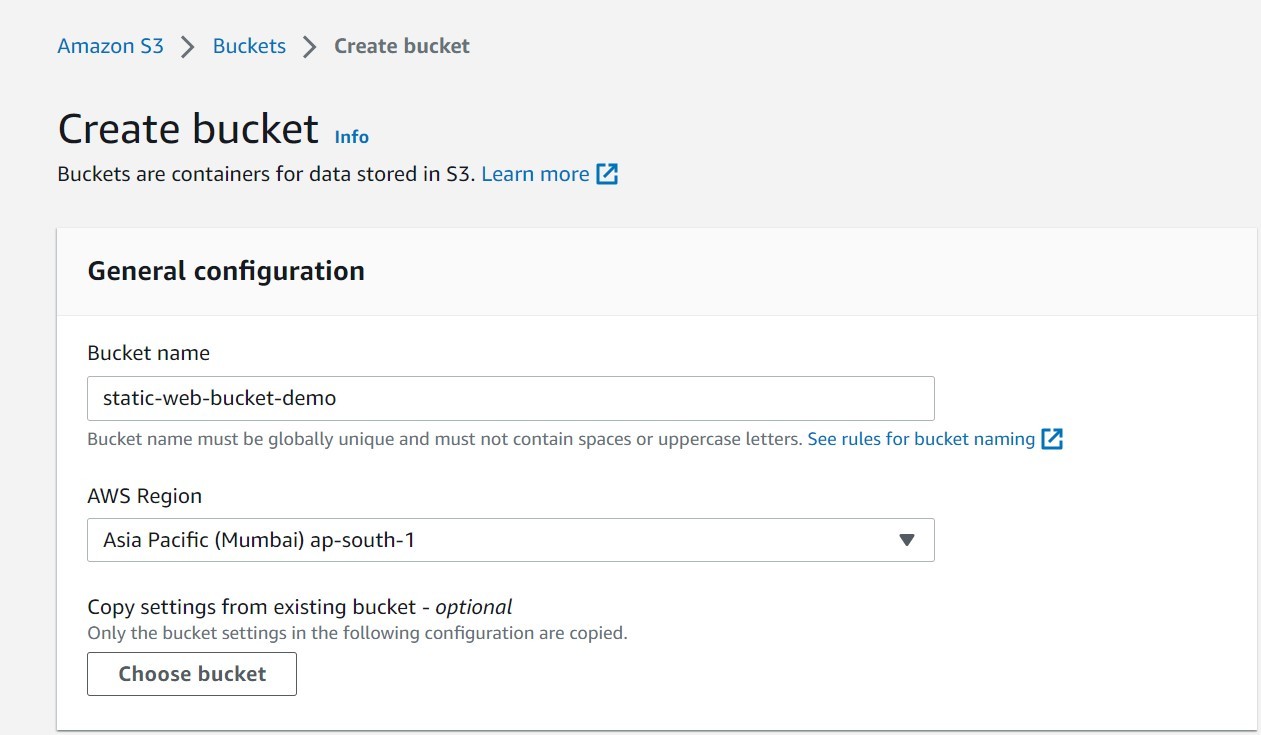1261x735 pixels.
Task: Navigate to Amazon S3 via breadcrumb
Action: (x=110, y=45)
